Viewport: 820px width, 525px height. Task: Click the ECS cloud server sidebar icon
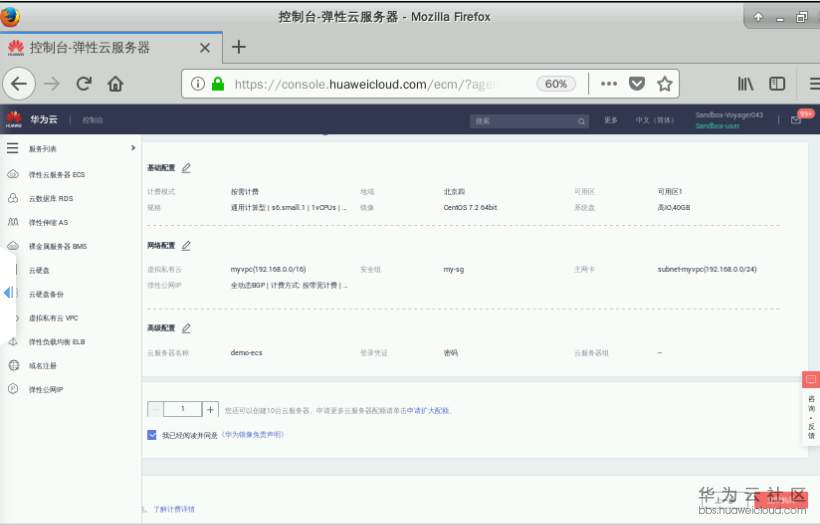(x=13, y=174)
